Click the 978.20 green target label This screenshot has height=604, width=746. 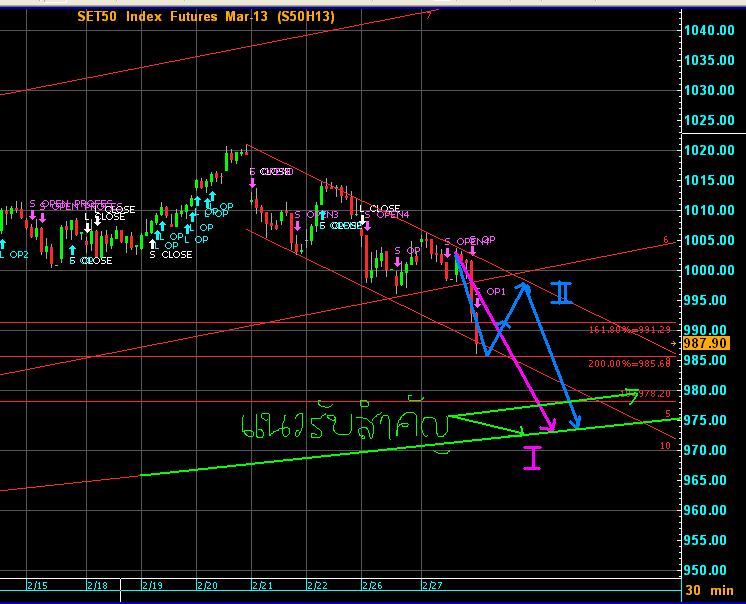point(650,394)
